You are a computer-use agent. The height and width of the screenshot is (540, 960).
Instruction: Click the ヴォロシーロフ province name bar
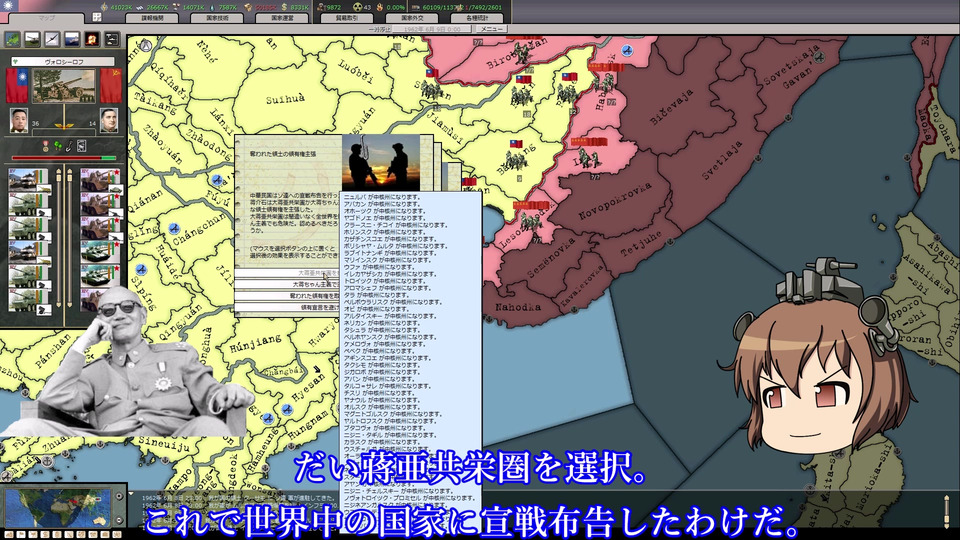coord(64,62)
